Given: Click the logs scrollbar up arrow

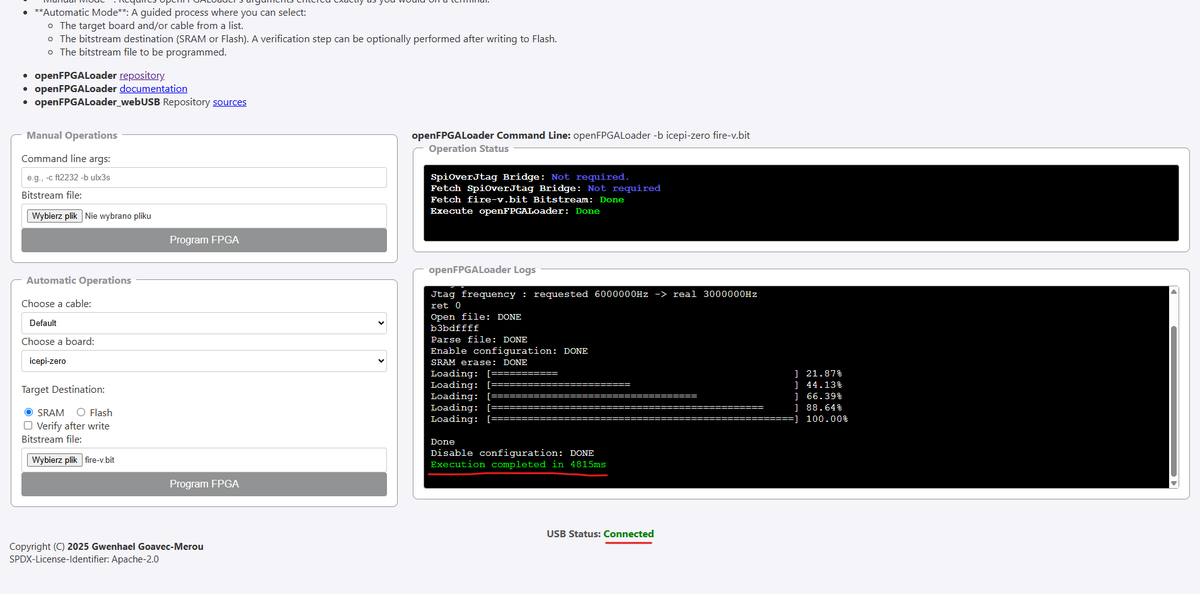Looking at the screenshot, I should click(x=1175, y=291).
